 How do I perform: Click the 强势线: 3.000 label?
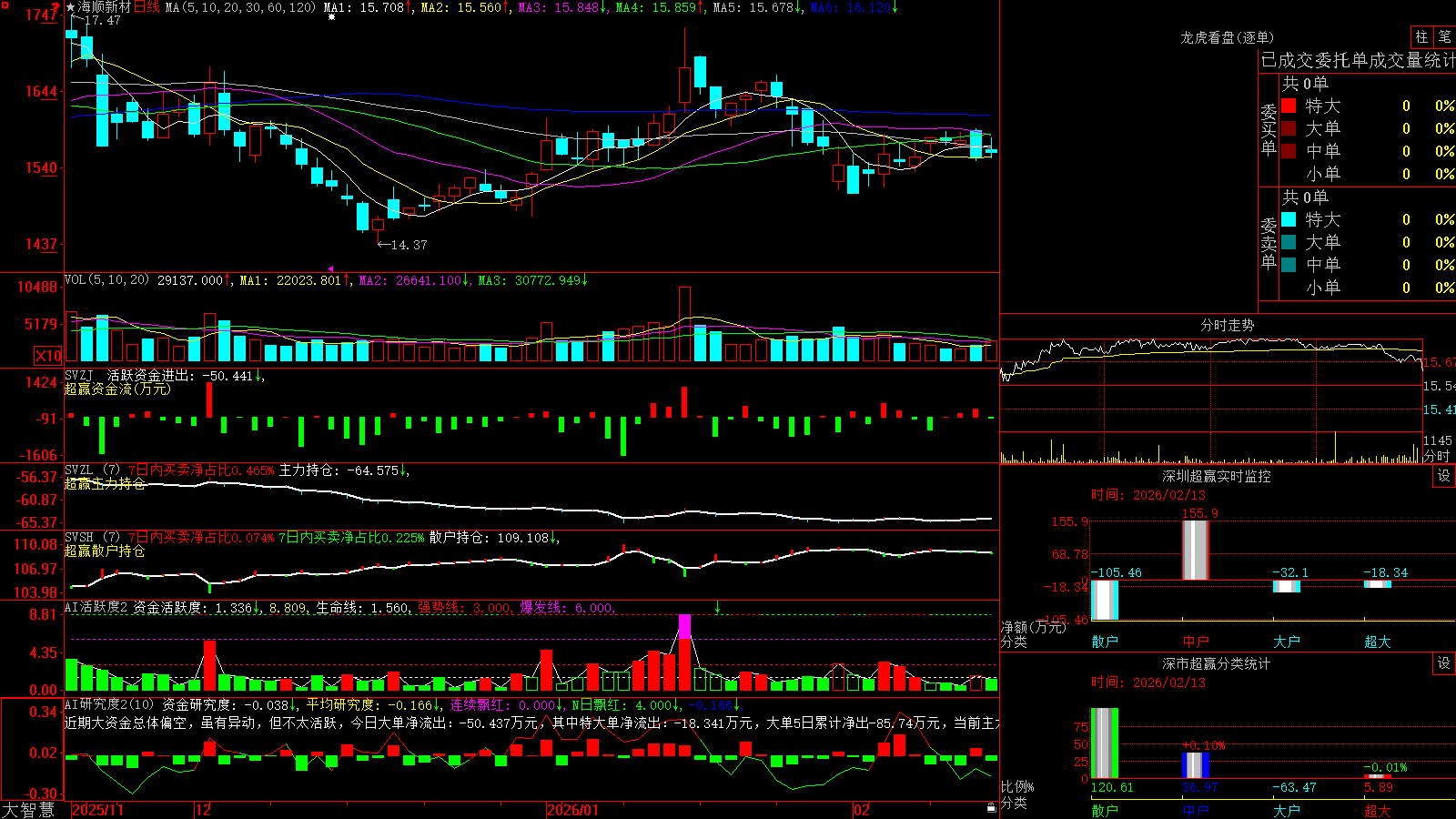(x=465, y=607)
